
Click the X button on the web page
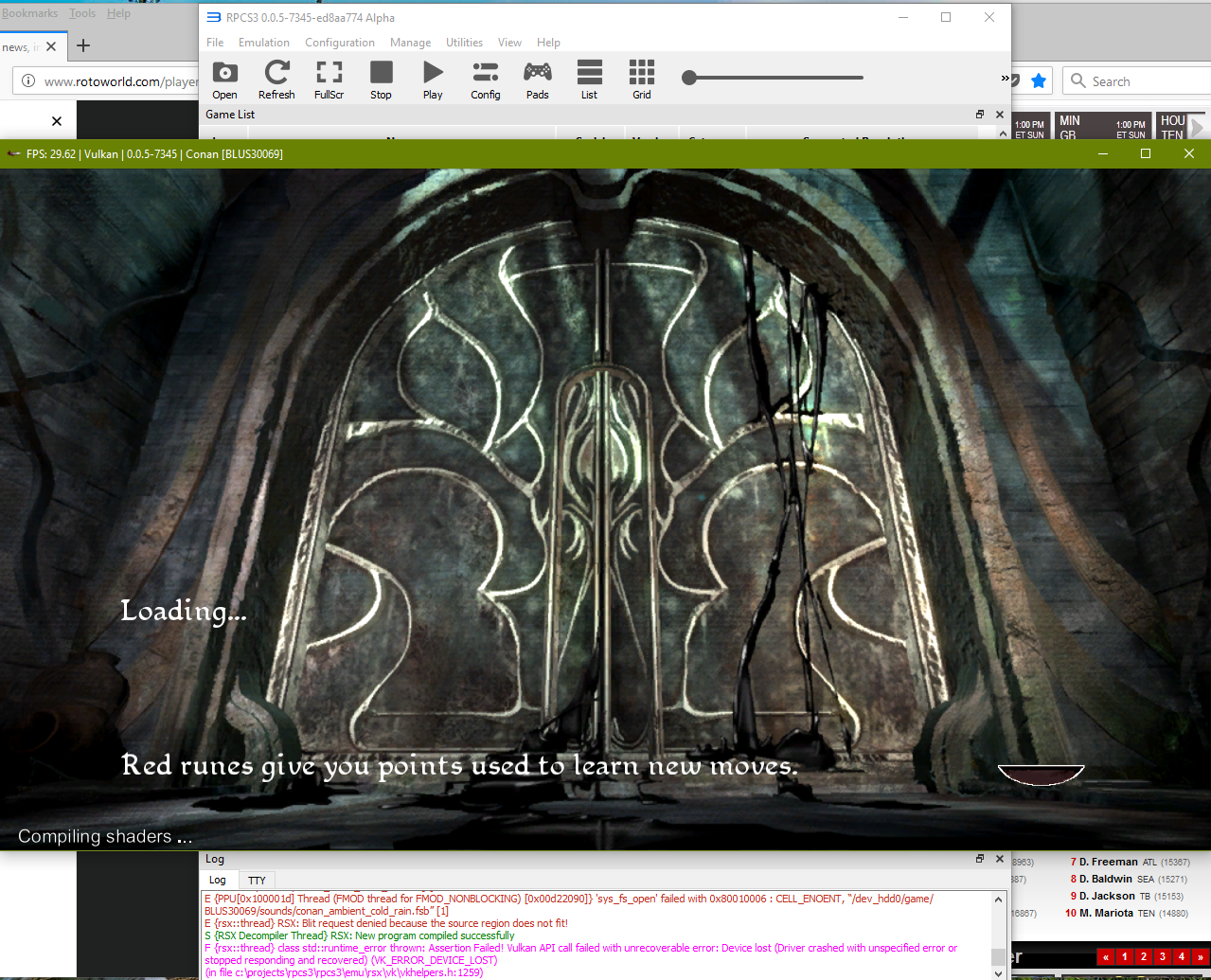pos(57,121)
